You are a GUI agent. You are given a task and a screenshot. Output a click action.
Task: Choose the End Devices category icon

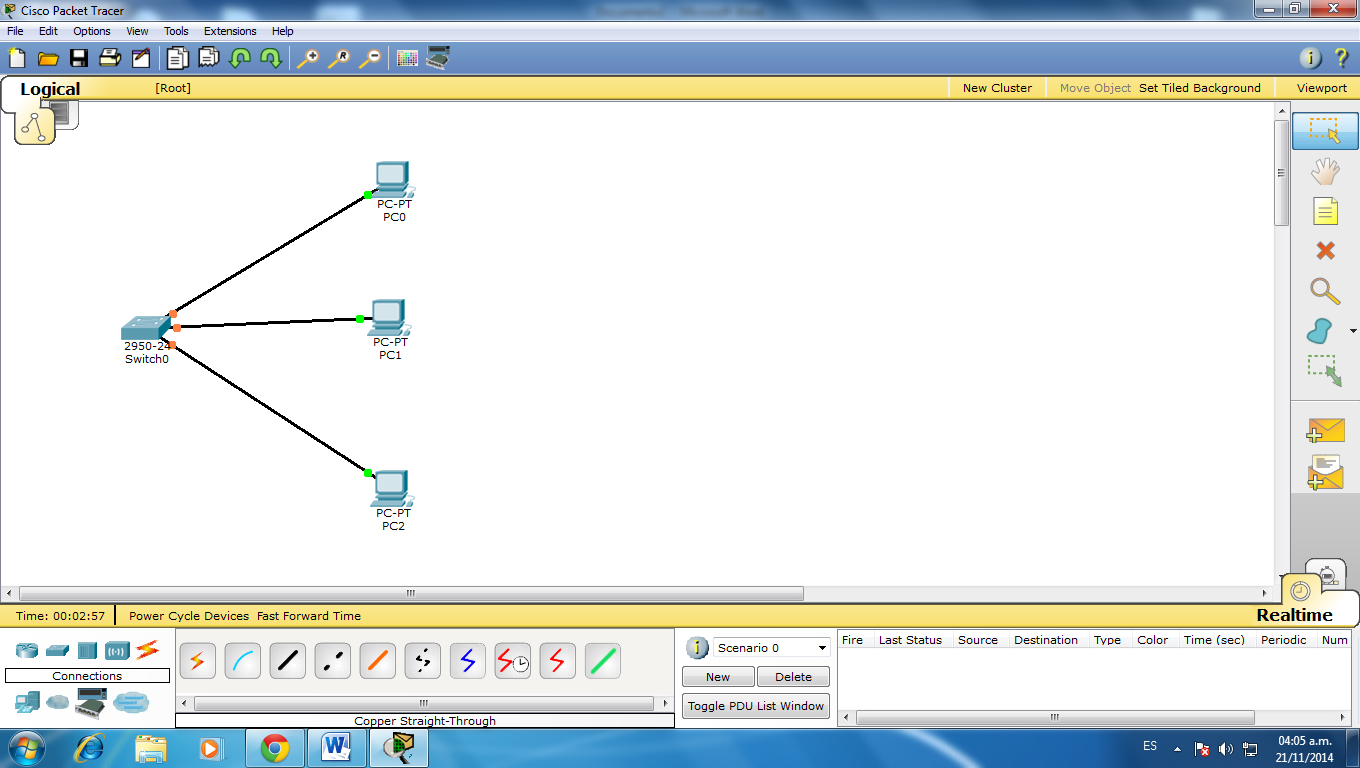pos(27,704)
